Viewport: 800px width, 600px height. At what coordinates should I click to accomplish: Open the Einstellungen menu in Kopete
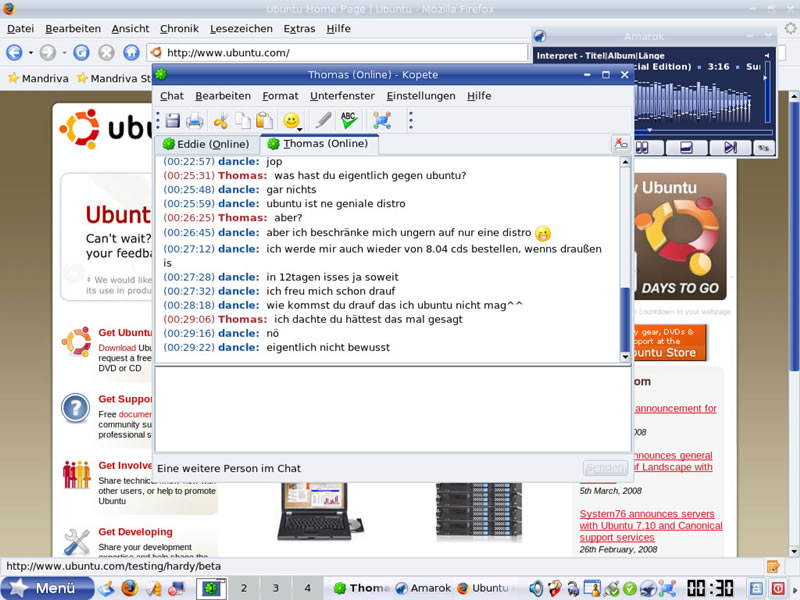tap(421, 96)
